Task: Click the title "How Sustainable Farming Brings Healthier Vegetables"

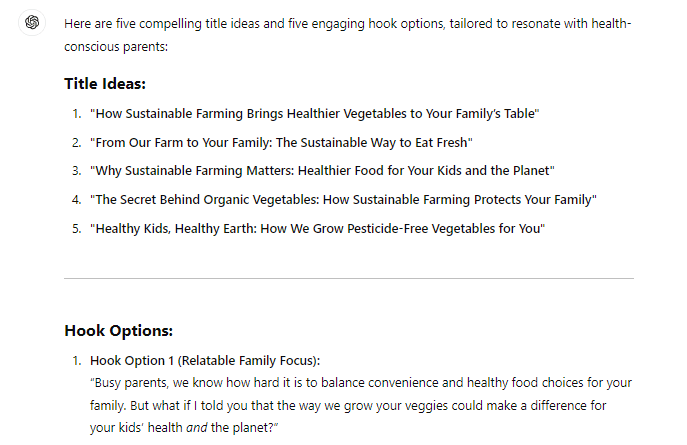Action: point(314,114)
